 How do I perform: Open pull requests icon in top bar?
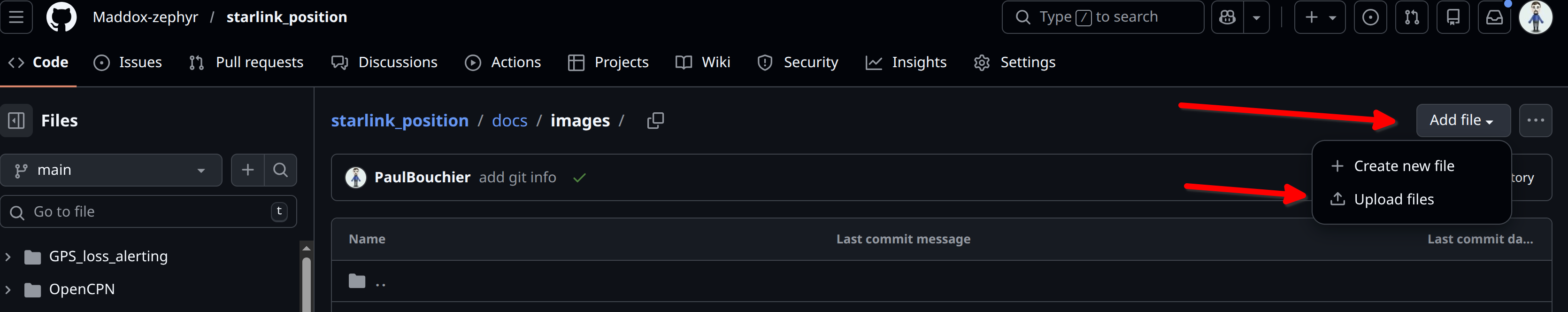click(x=1412, y=17)
